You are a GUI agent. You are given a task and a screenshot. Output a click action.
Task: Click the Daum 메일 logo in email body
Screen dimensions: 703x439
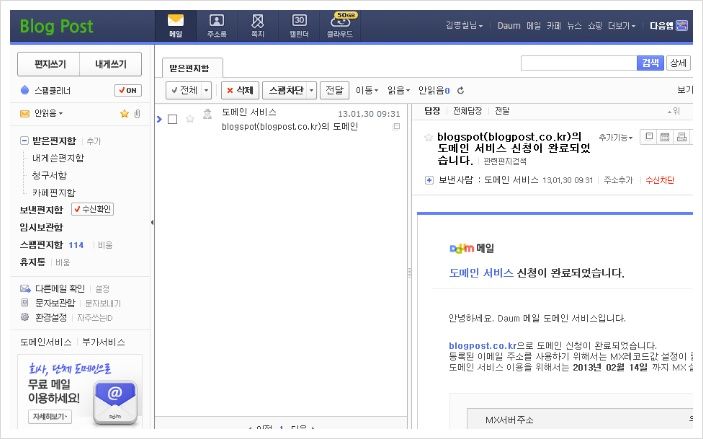click(472, 248)
